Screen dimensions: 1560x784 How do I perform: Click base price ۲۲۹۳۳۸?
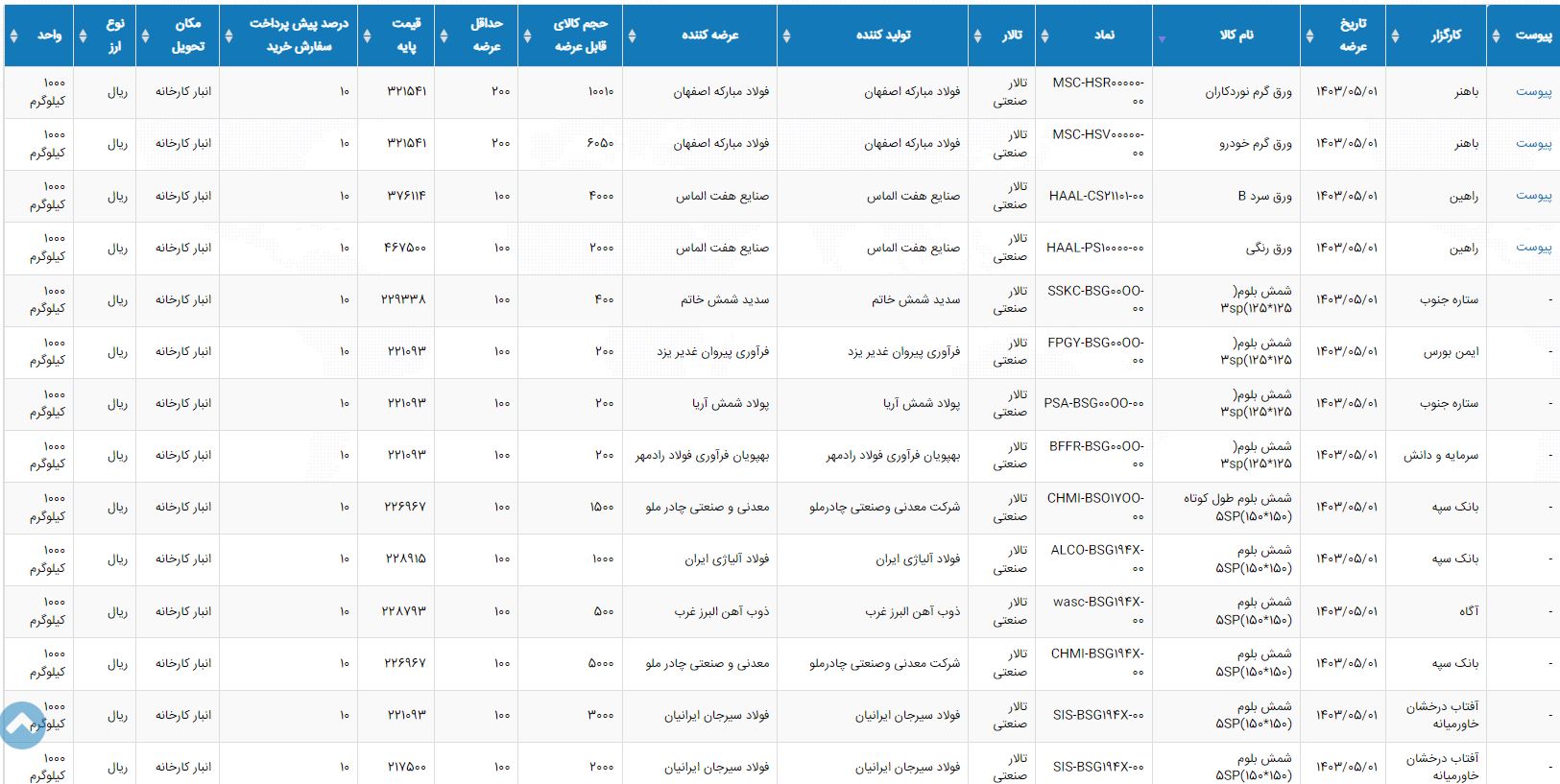click(403, 299)
